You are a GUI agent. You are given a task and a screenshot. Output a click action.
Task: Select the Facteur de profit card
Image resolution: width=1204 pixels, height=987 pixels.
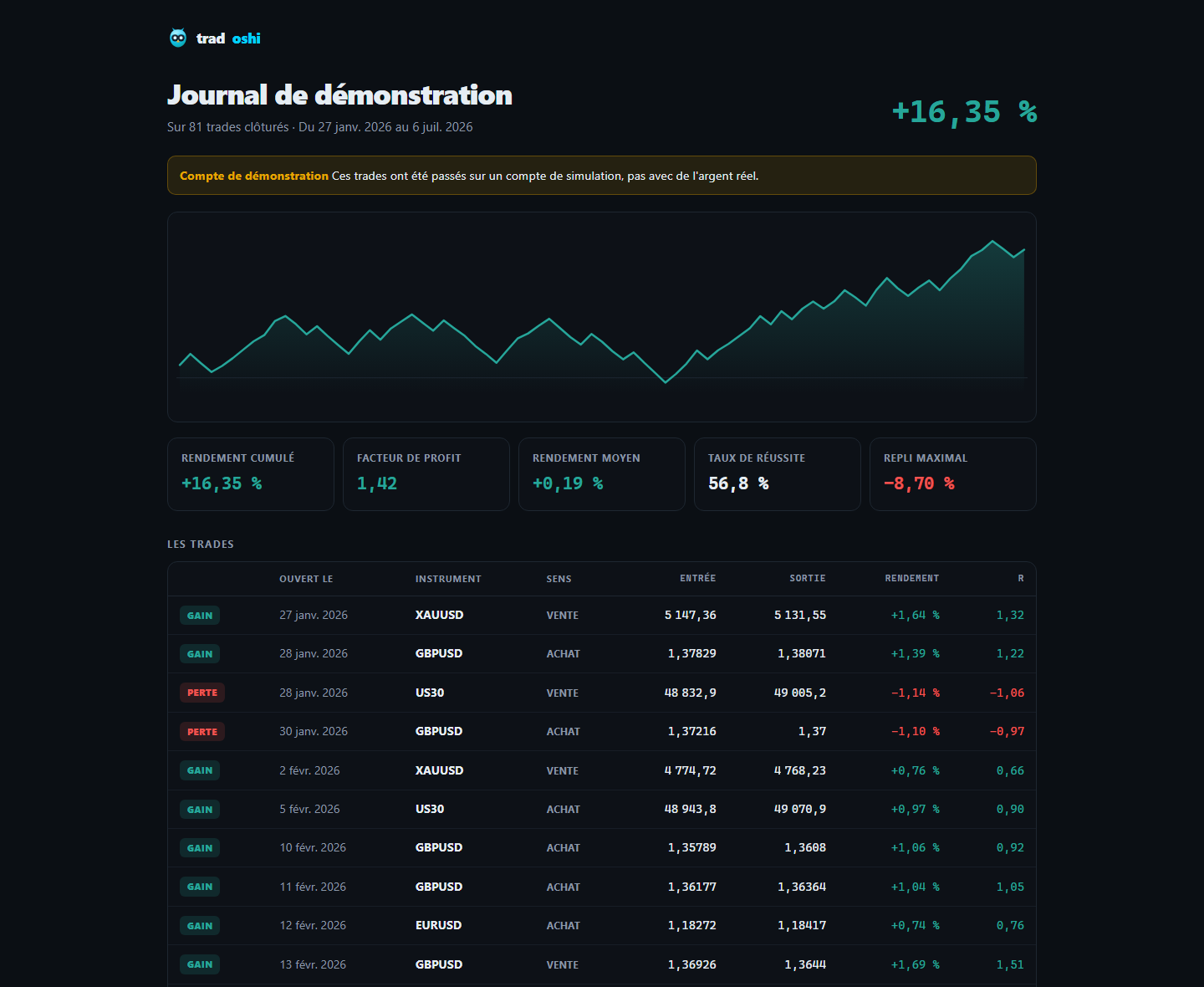pyautogui.click(x=426, y=474)
